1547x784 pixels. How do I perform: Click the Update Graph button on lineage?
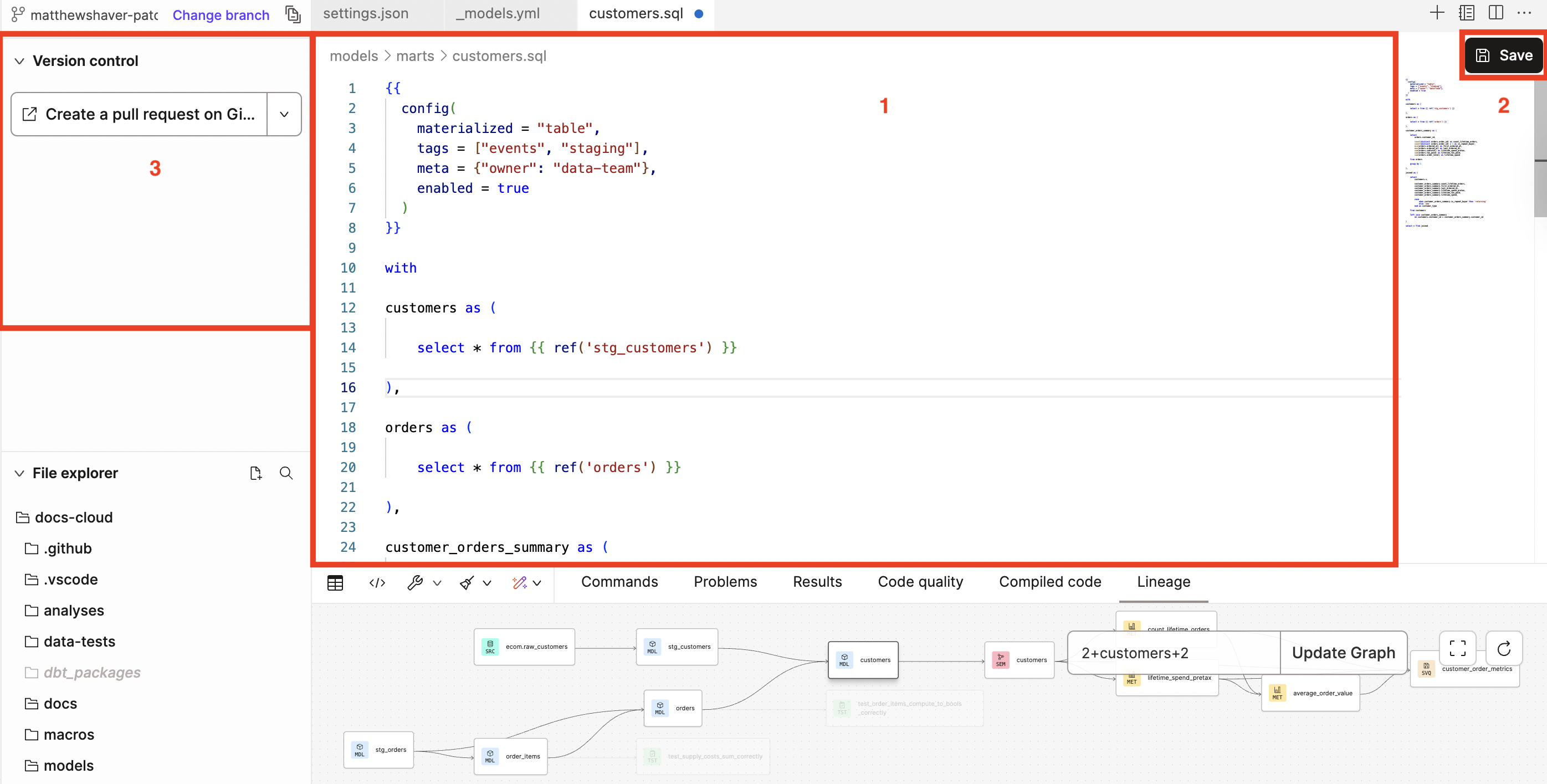point(1344,653)
